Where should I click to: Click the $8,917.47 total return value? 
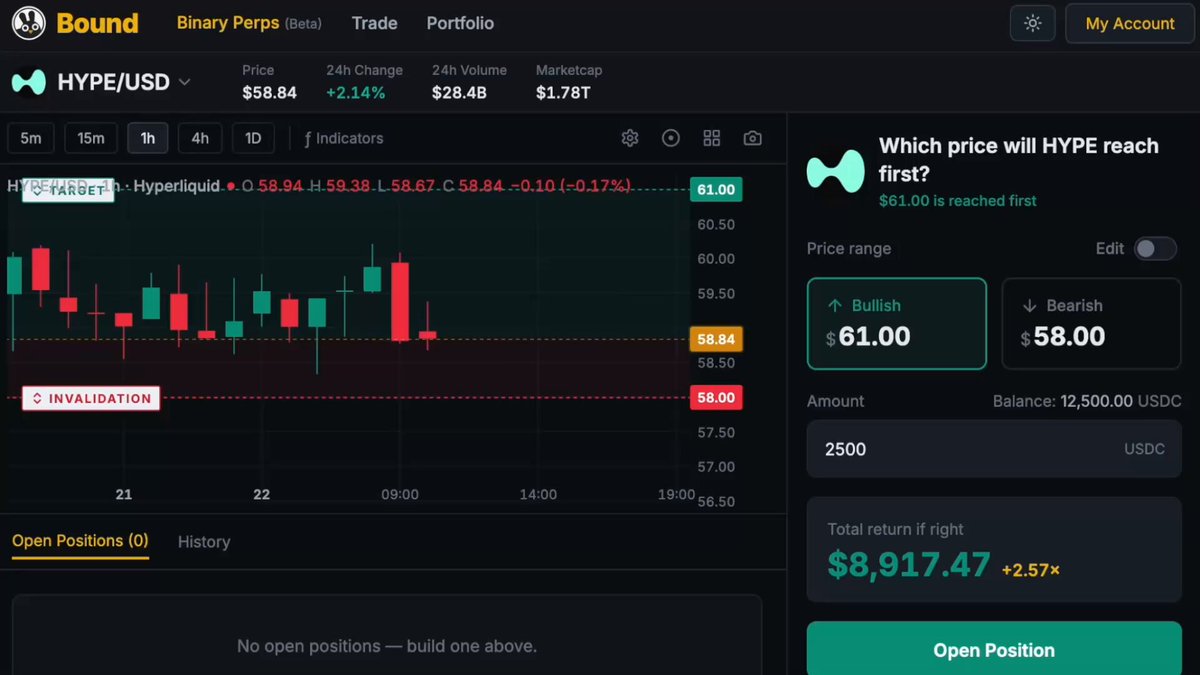tap(909, 566)
